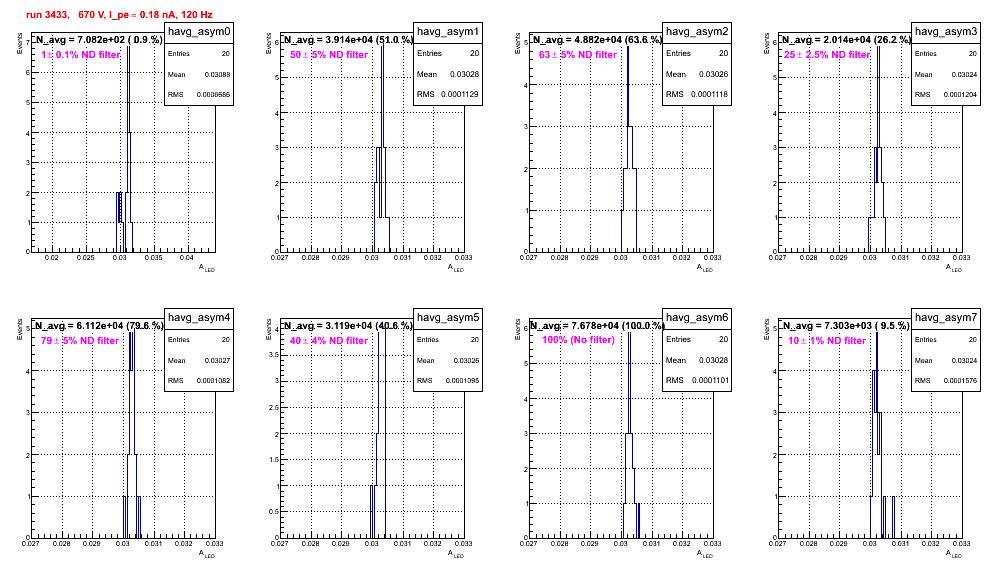996x572 pixels.
Task: Click the red run 3433 header text
Action: coord(119,15)
